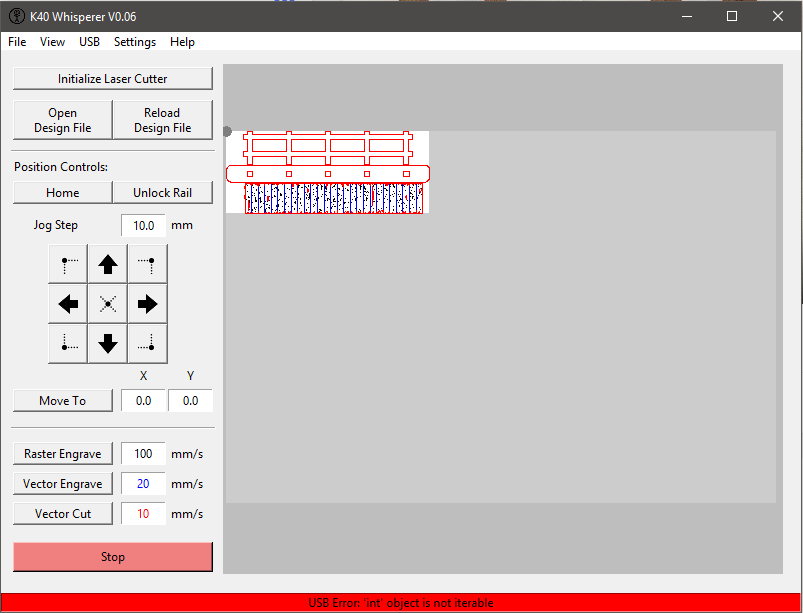The image size is (803, 613).
Task: Click the Raster Engrave speed field
Action: 143,454
